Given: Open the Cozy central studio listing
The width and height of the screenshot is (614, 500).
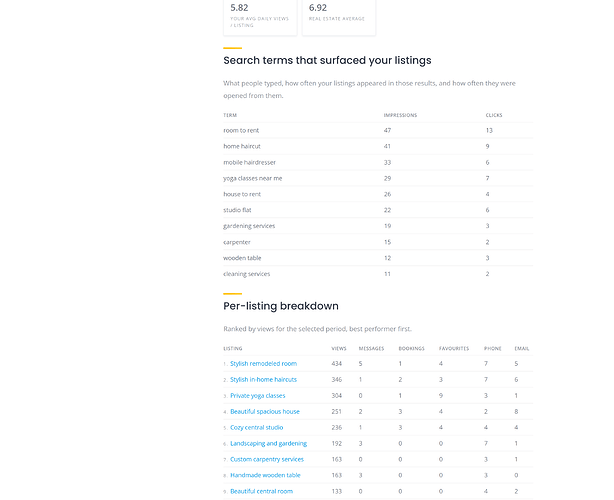Looking at the screenshot, I should [x=256, y=428].
